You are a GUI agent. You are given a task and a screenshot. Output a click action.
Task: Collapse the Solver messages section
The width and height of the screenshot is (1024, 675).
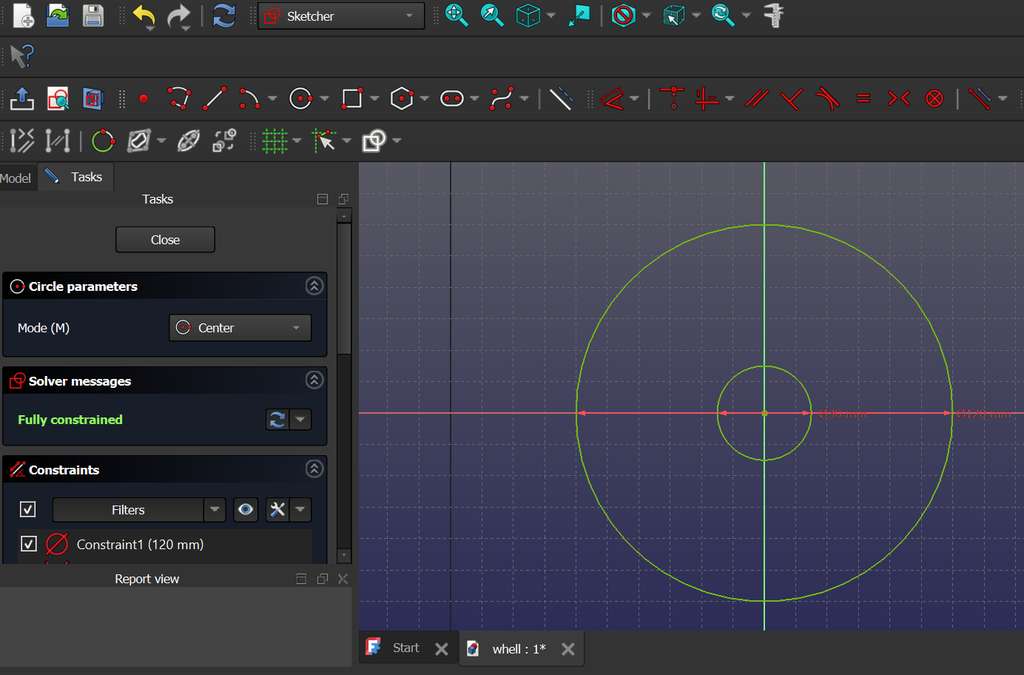pos(314,381)
